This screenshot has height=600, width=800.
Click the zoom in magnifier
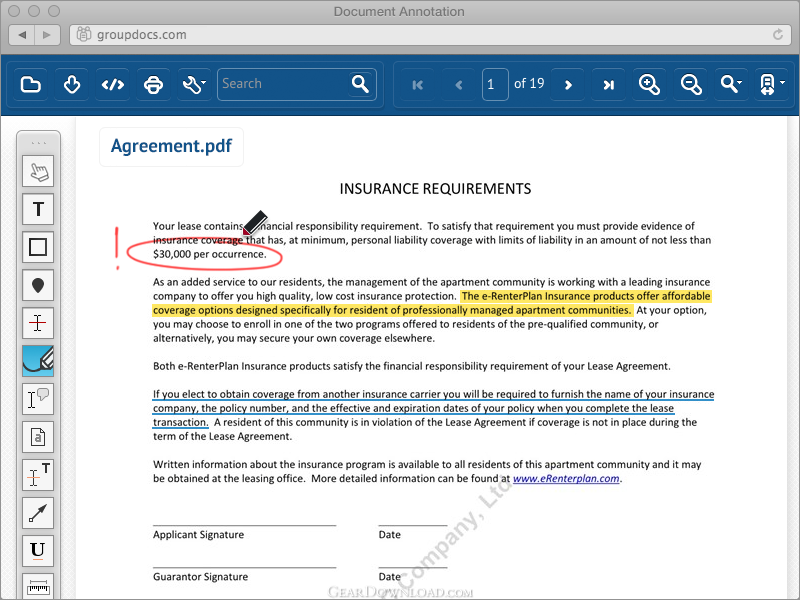(x=650, y=84)
